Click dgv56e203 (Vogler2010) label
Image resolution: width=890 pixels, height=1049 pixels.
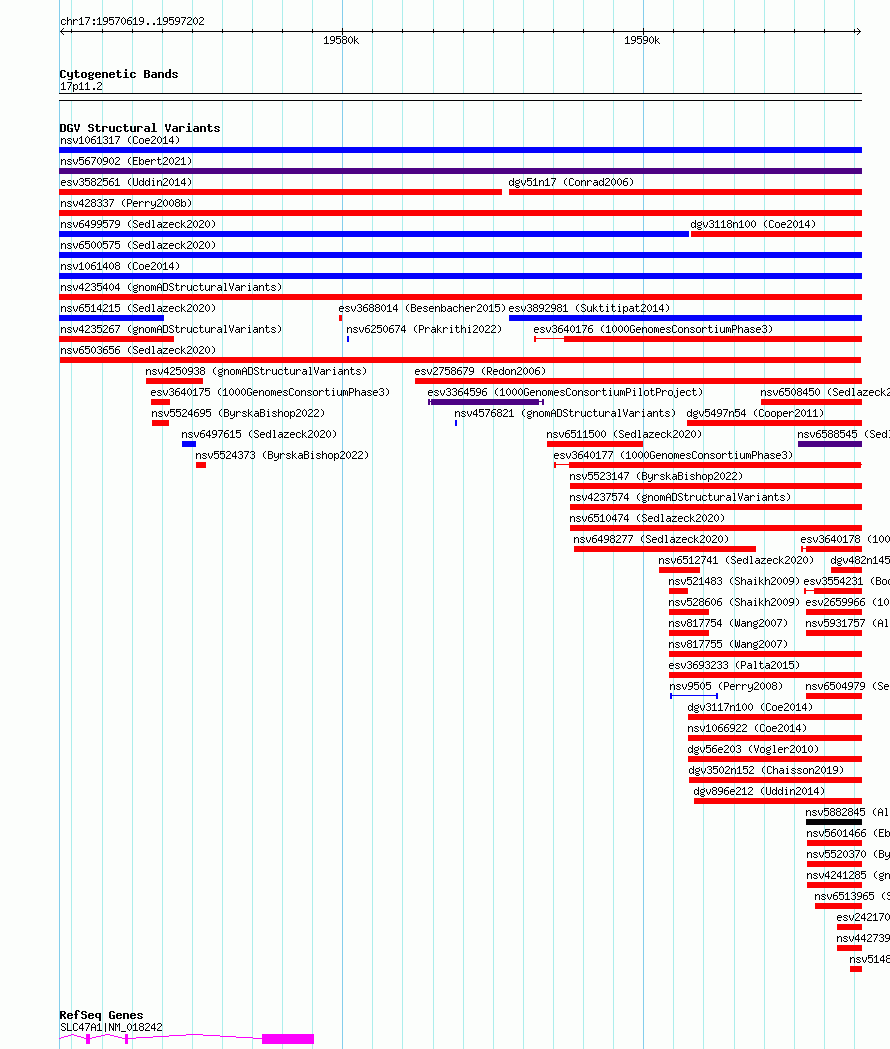point(753,749)
